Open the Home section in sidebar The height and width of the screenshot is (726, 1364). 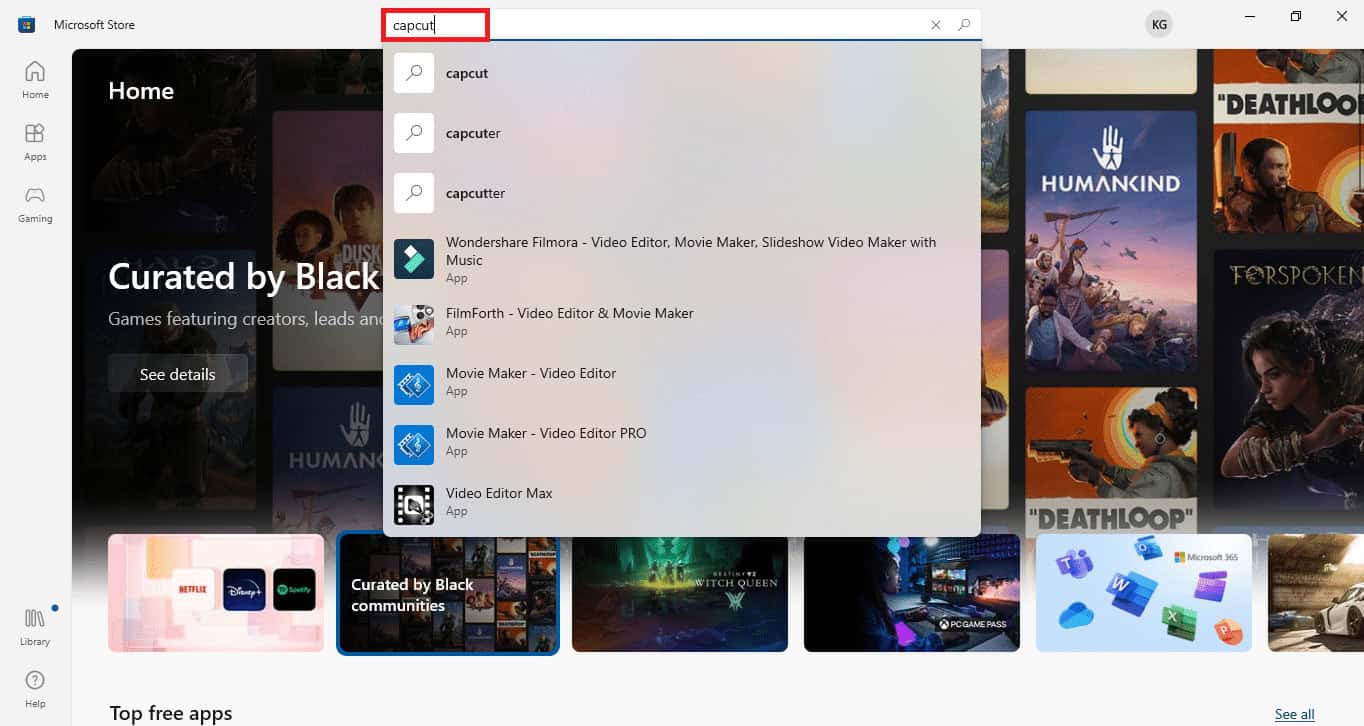coord(35,80)
